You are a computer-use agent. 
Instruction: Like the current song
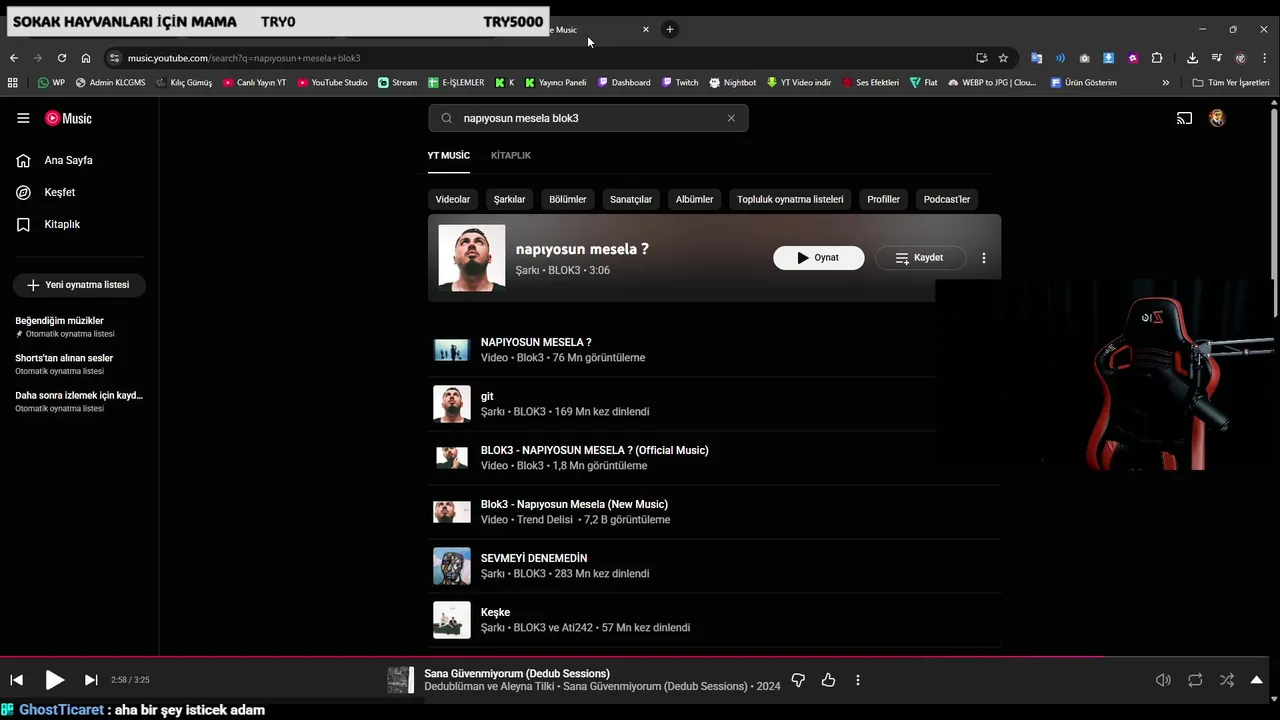coord(828,680)
